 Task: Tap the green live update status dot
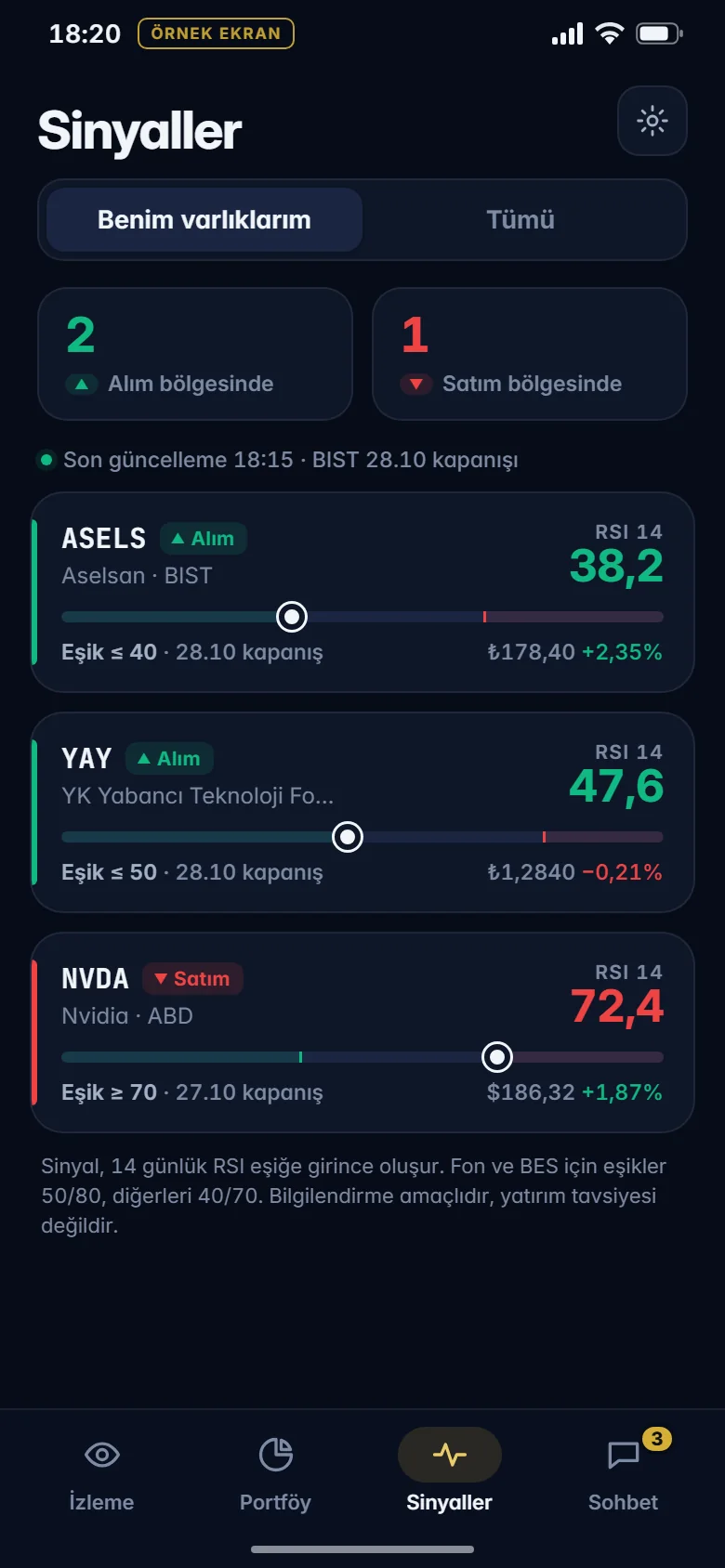[46, 460]
